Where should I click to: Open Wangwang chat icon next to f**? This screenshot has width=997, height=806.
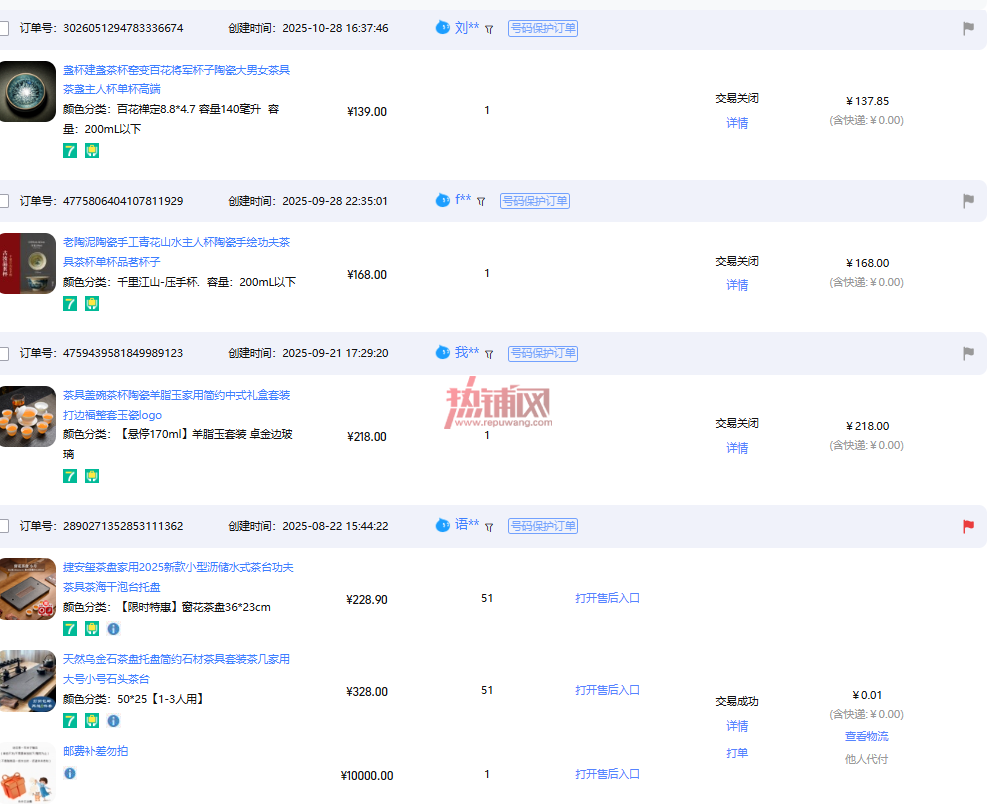click(x=443, y=200)
